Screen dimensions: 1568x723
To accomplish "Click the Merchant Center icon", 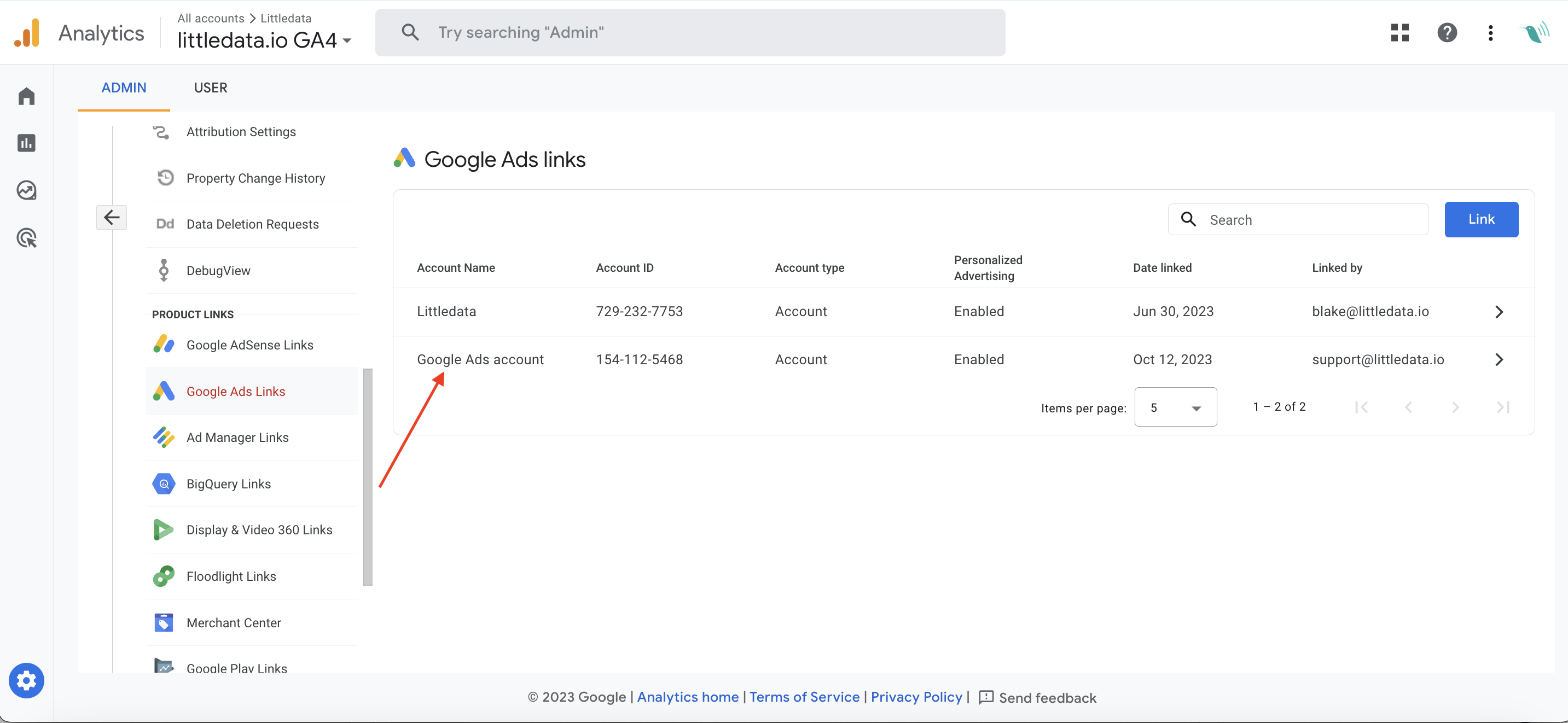I will (x=164, y=622).
